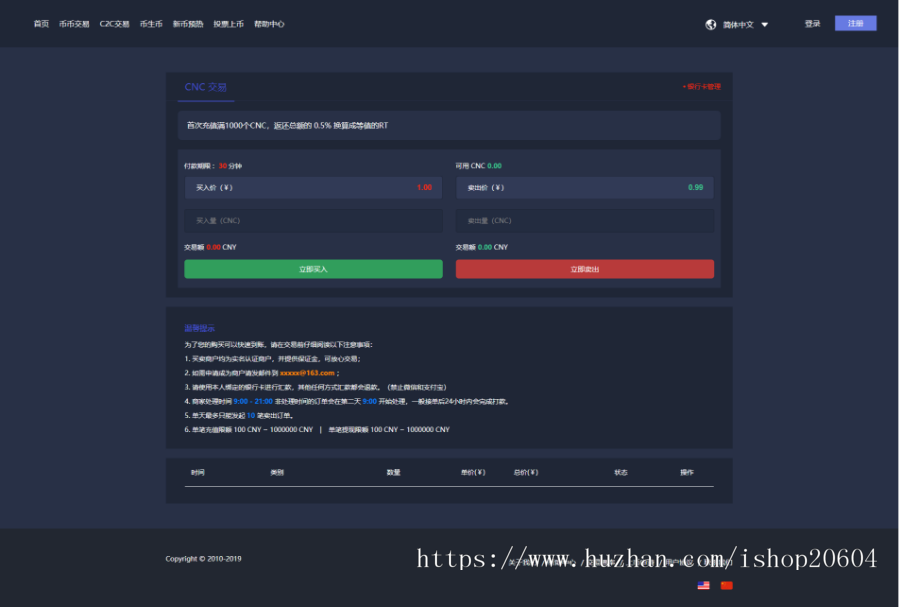
Task: Click the US flag icon in footer
Action: point(703,584)
